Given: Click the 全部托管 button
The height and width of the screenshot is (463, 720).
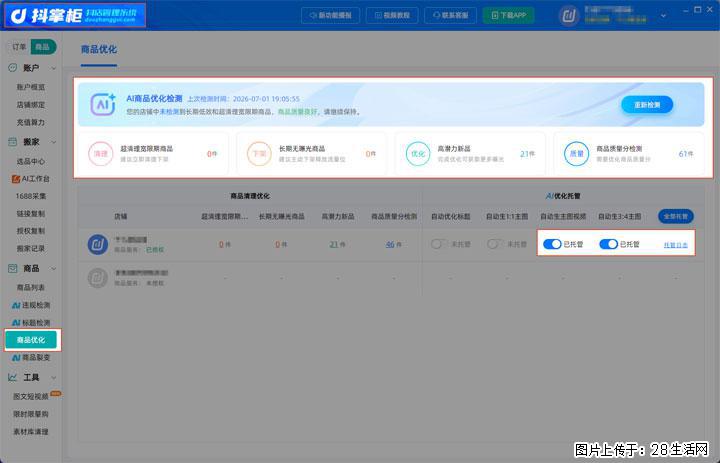Looking at the screenshot, I should click(675, 216).
